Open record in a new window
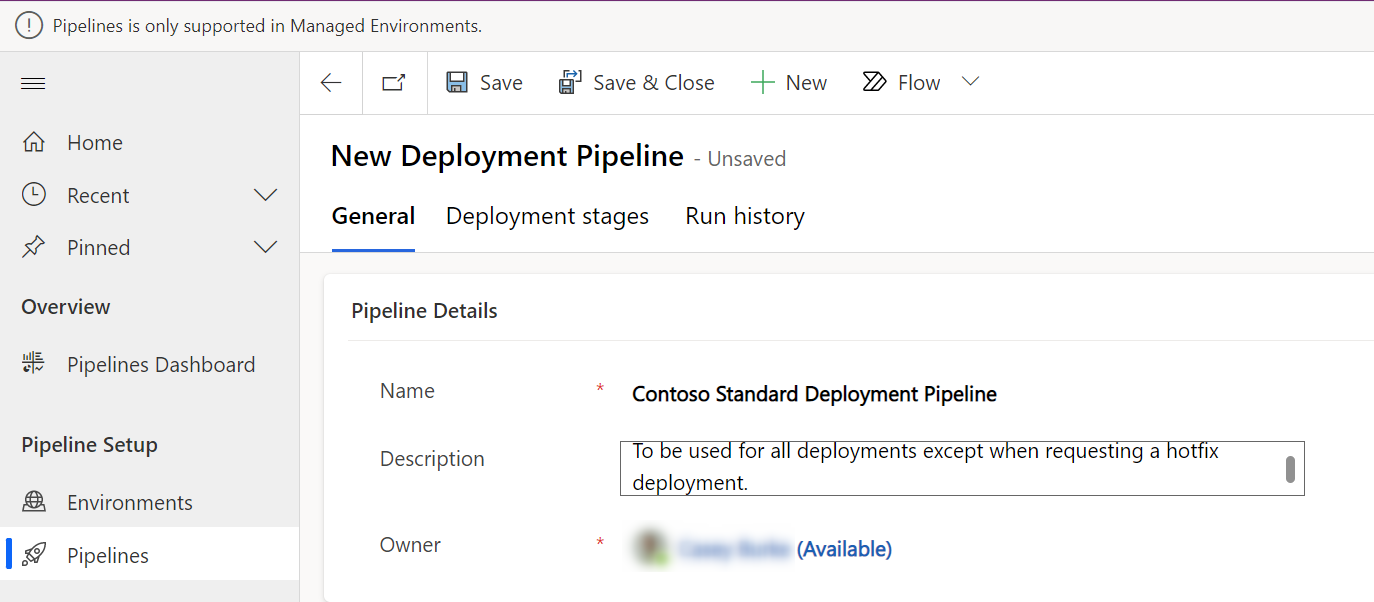1374x602 pixels. (393, 82)
